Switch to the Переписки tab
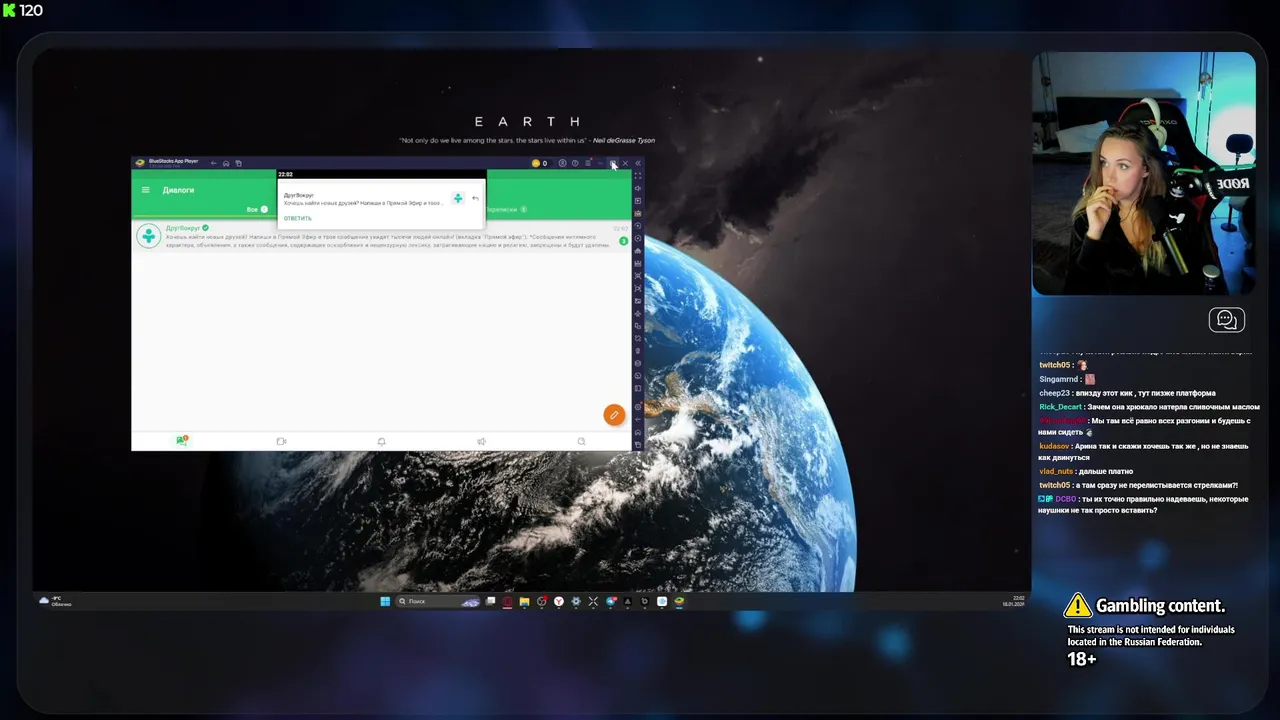The height and width of the screenshot is (720, 1280). coord(507,209)
